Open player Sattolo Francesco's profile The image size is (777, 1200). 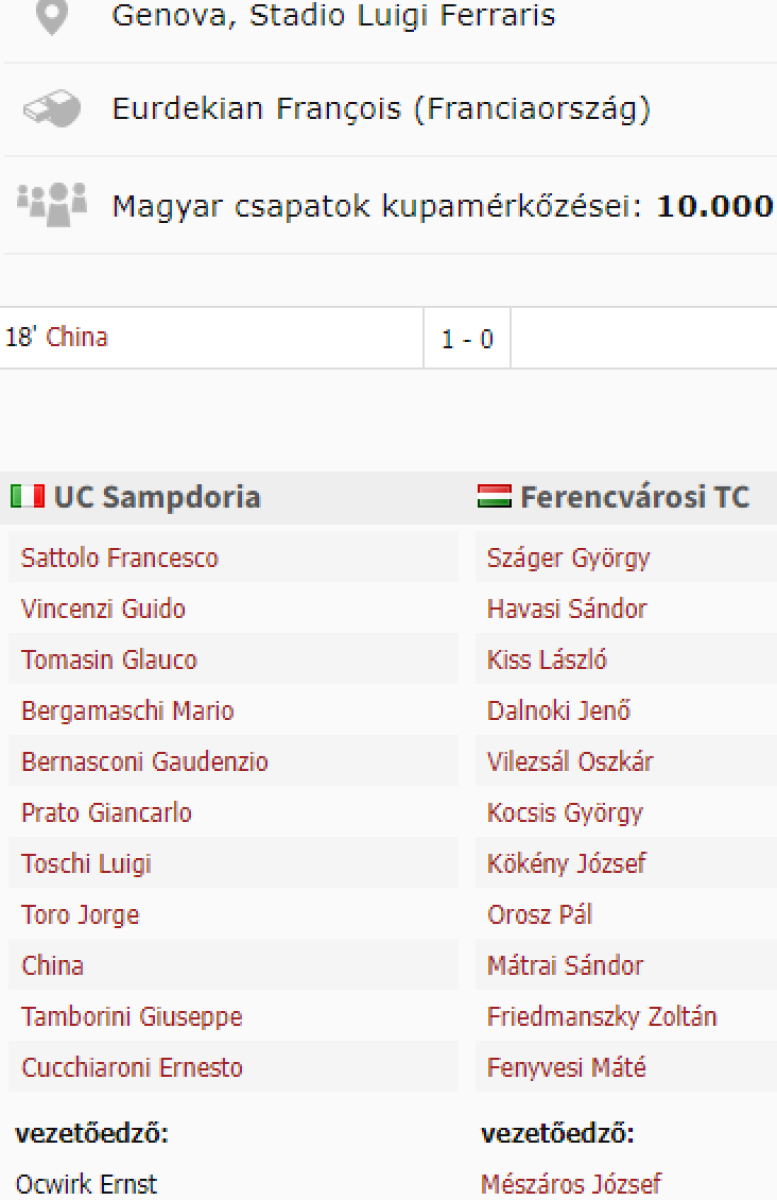pyautogui.click(x=119, y=558)
